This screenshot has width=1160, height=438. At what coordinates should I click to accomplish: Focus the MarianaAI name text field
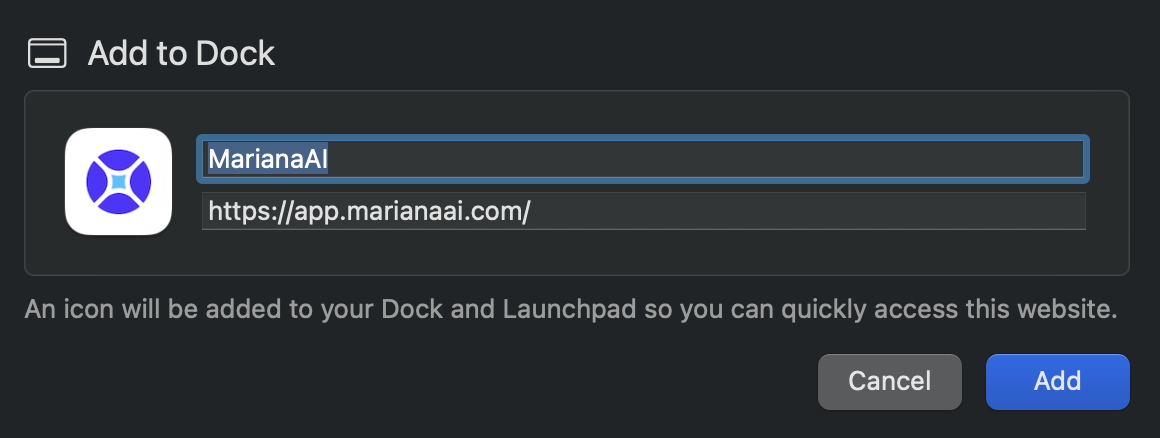coord(642,160)
